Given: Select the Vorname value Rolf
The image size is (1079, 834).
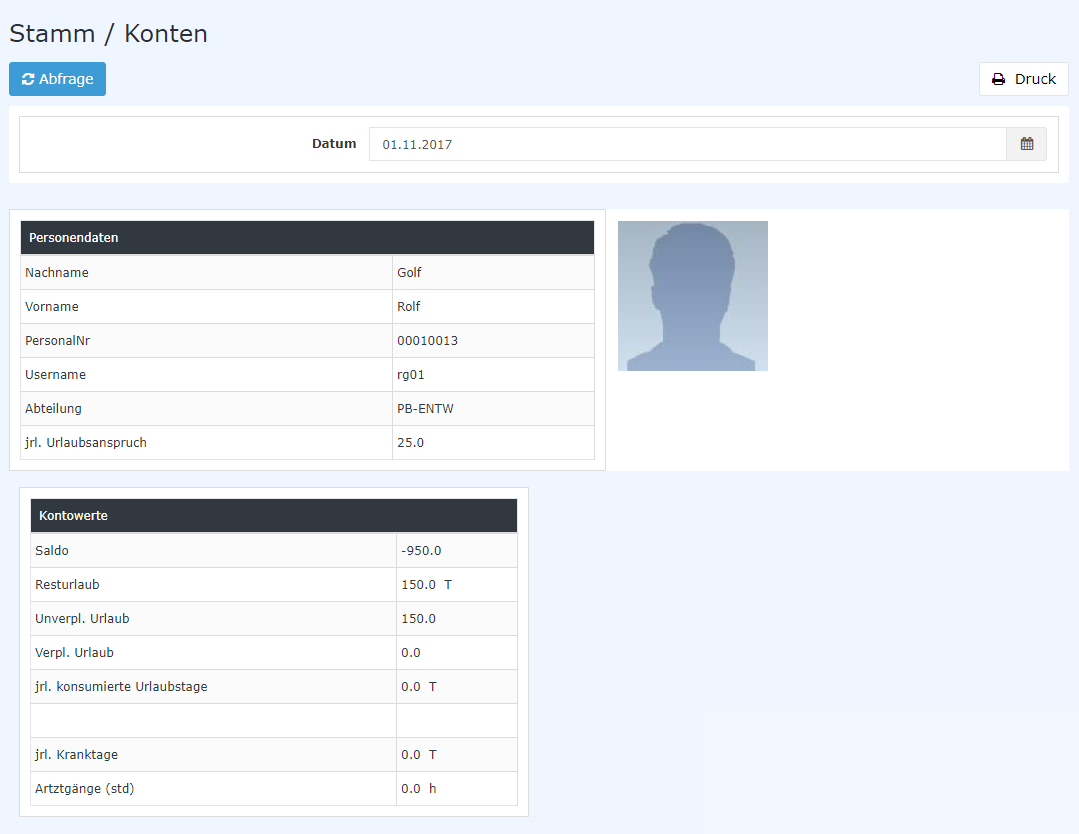Looking at the screenshot, I should click(x=409, y=307).
